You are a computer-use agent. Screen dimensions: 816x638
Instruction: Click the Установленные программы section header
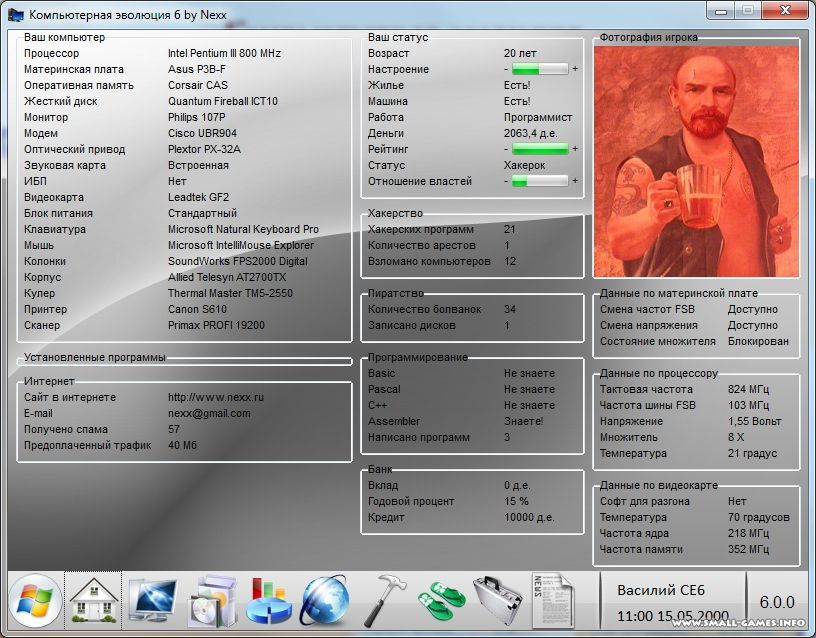pos(95,357)
